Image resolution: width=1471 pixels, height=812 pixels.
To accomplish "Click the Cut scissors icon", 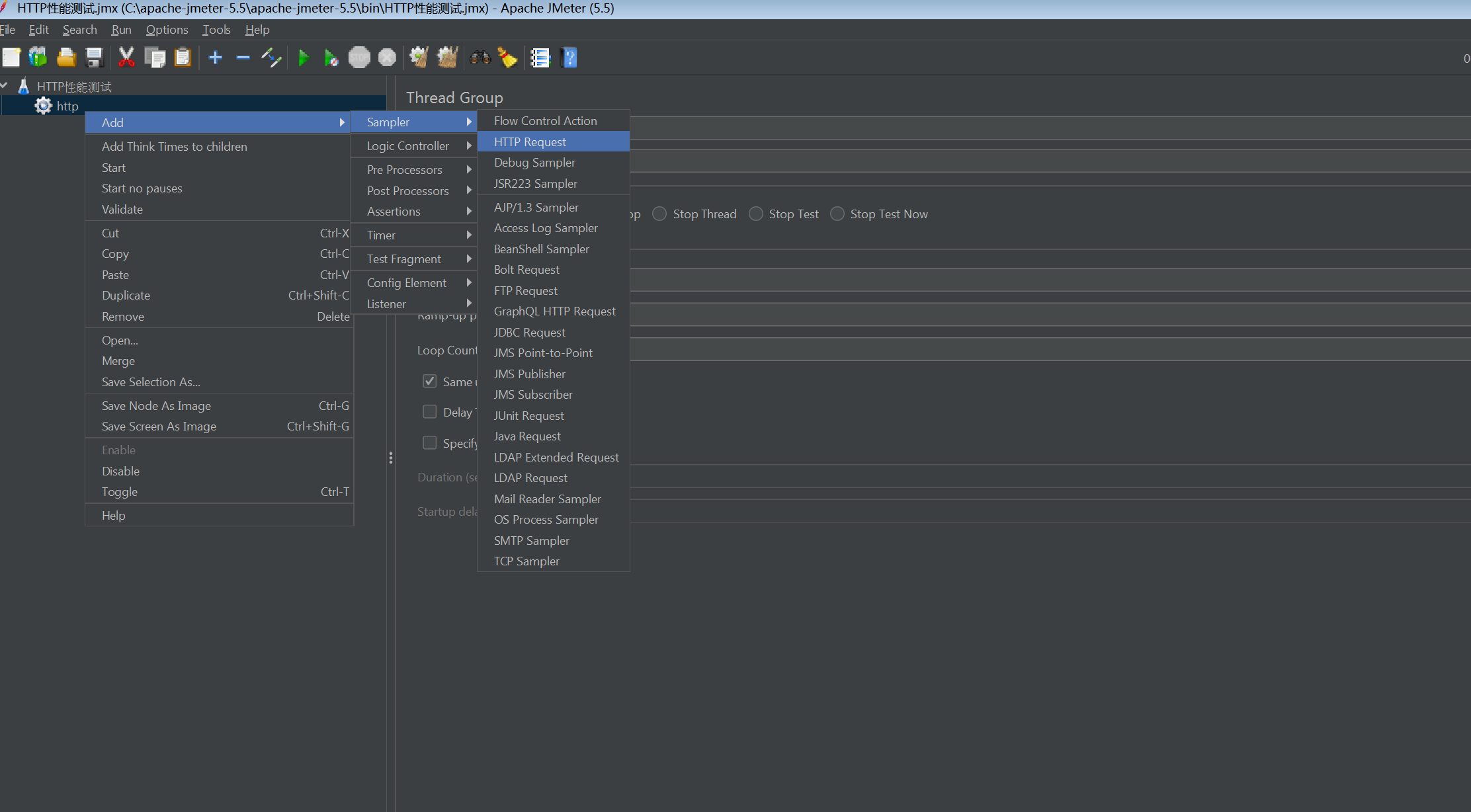I will [x=126, y=58].
